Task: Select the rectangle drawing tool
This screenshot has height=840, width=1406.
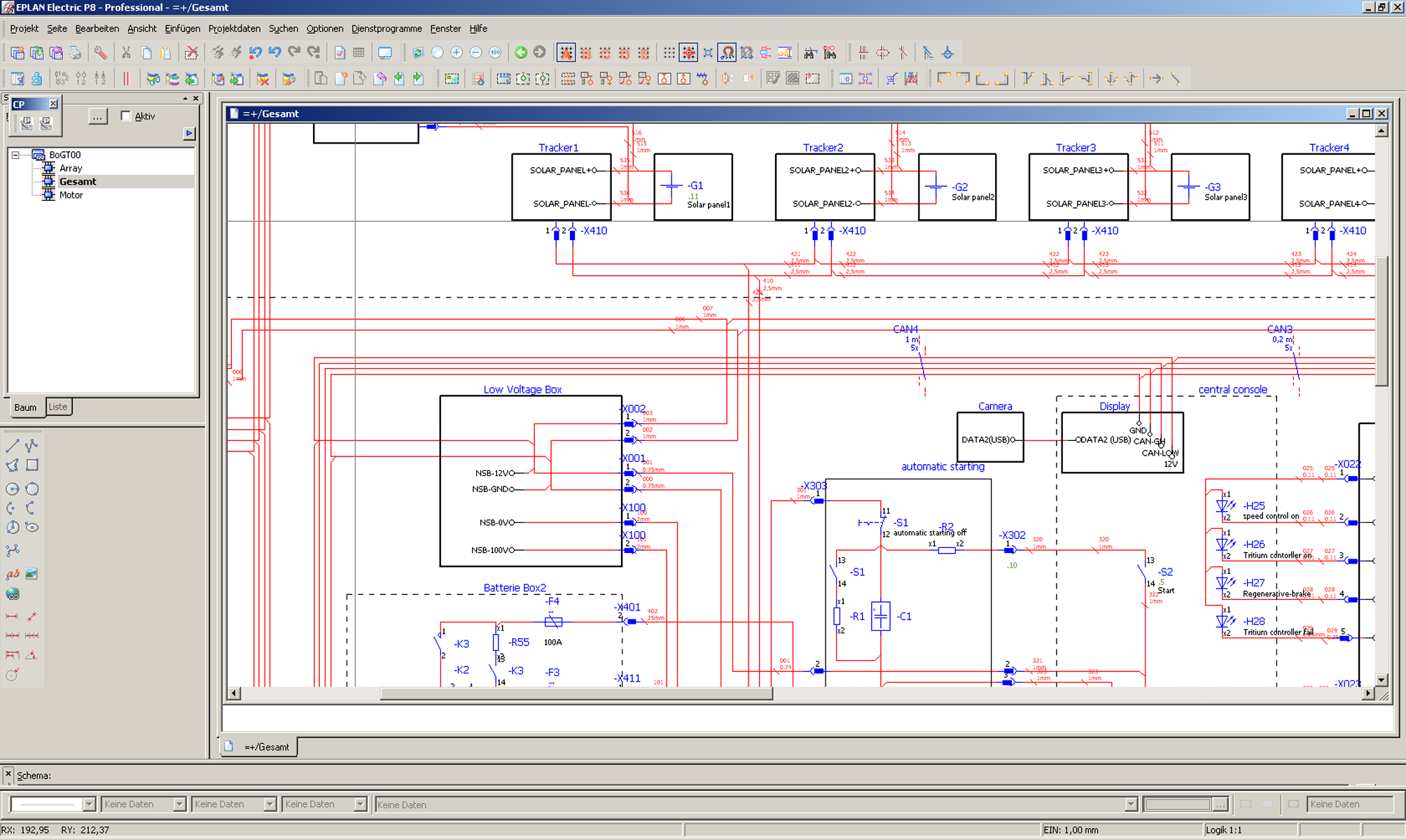Action: coord(32,465)
